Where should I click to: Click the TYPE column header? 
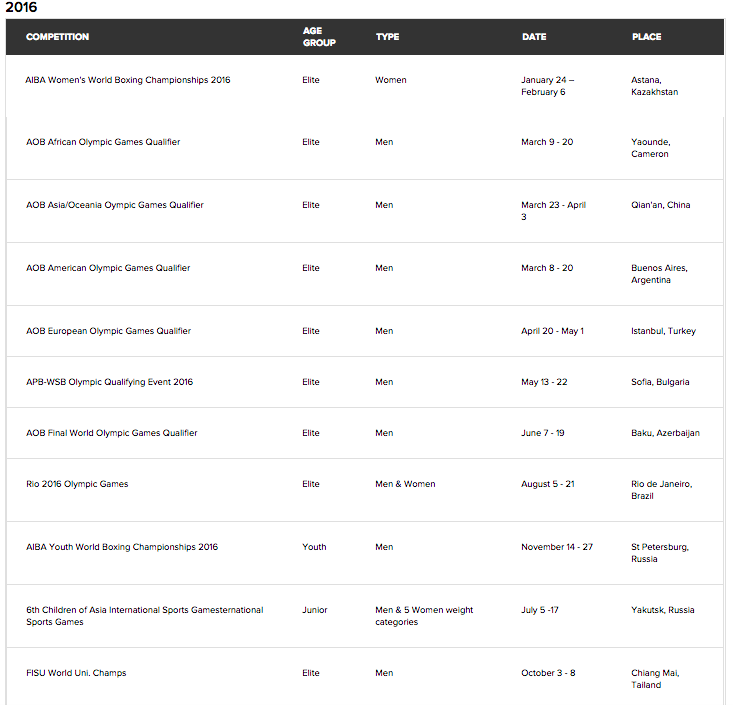(387, 37)
